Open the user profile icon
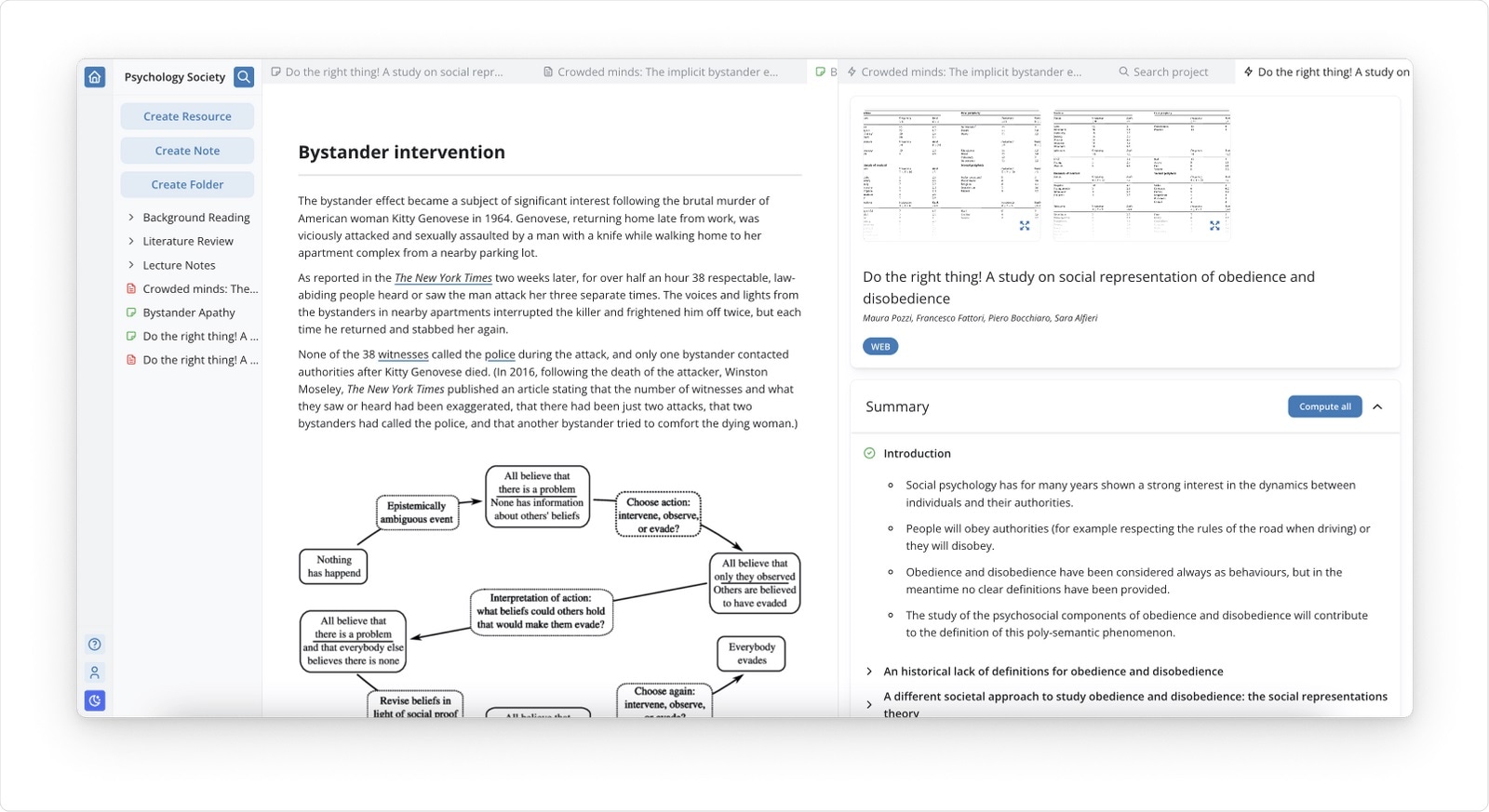The image size is (1489, 812). coord(95,672)
